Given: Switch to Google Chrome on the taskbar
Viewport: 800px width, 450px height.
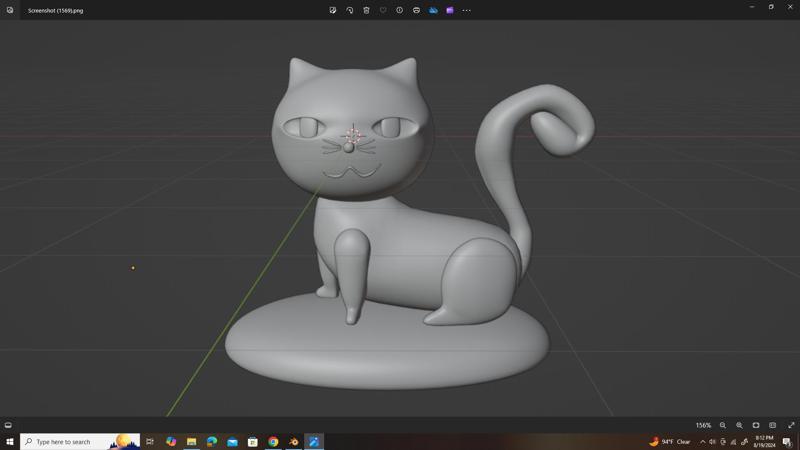Looking at the screenshot, I should [x=273, y=442].
